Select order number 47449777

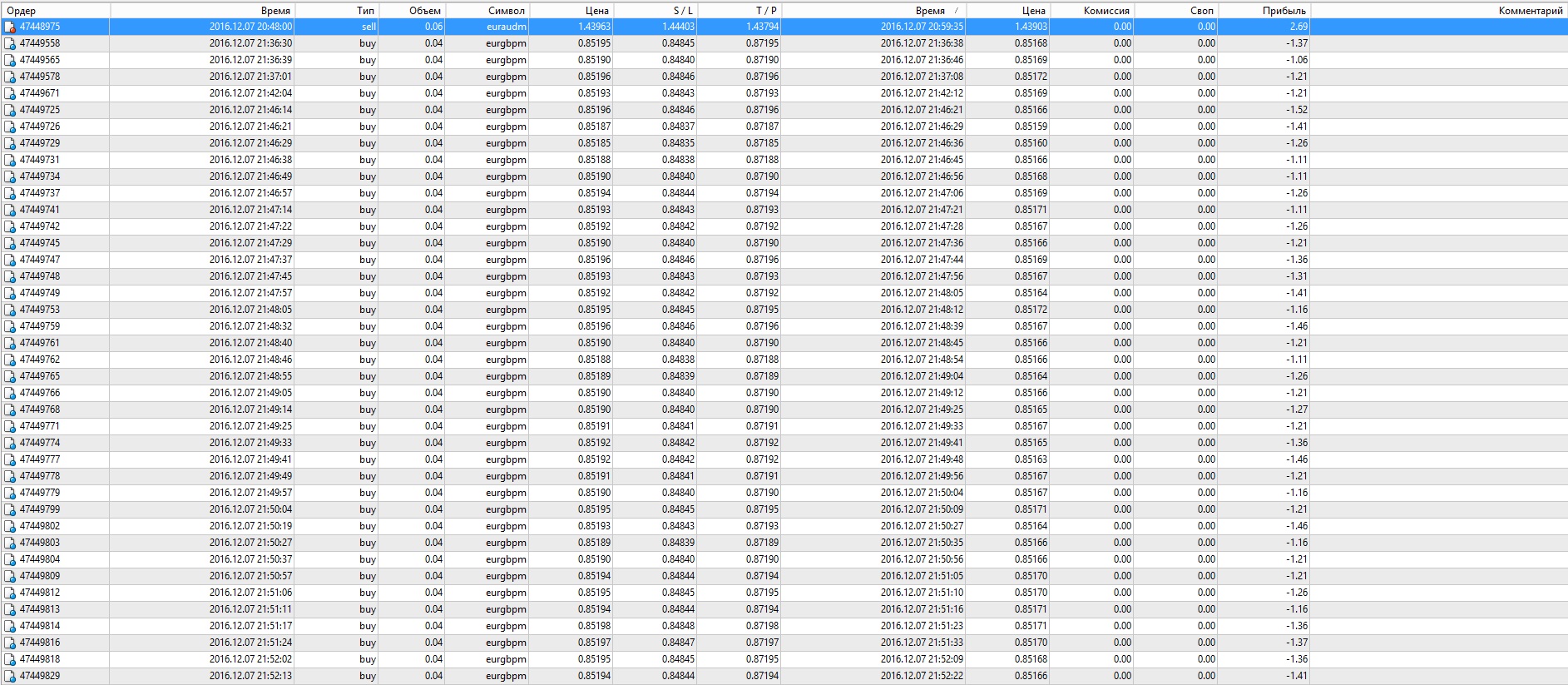40,459
